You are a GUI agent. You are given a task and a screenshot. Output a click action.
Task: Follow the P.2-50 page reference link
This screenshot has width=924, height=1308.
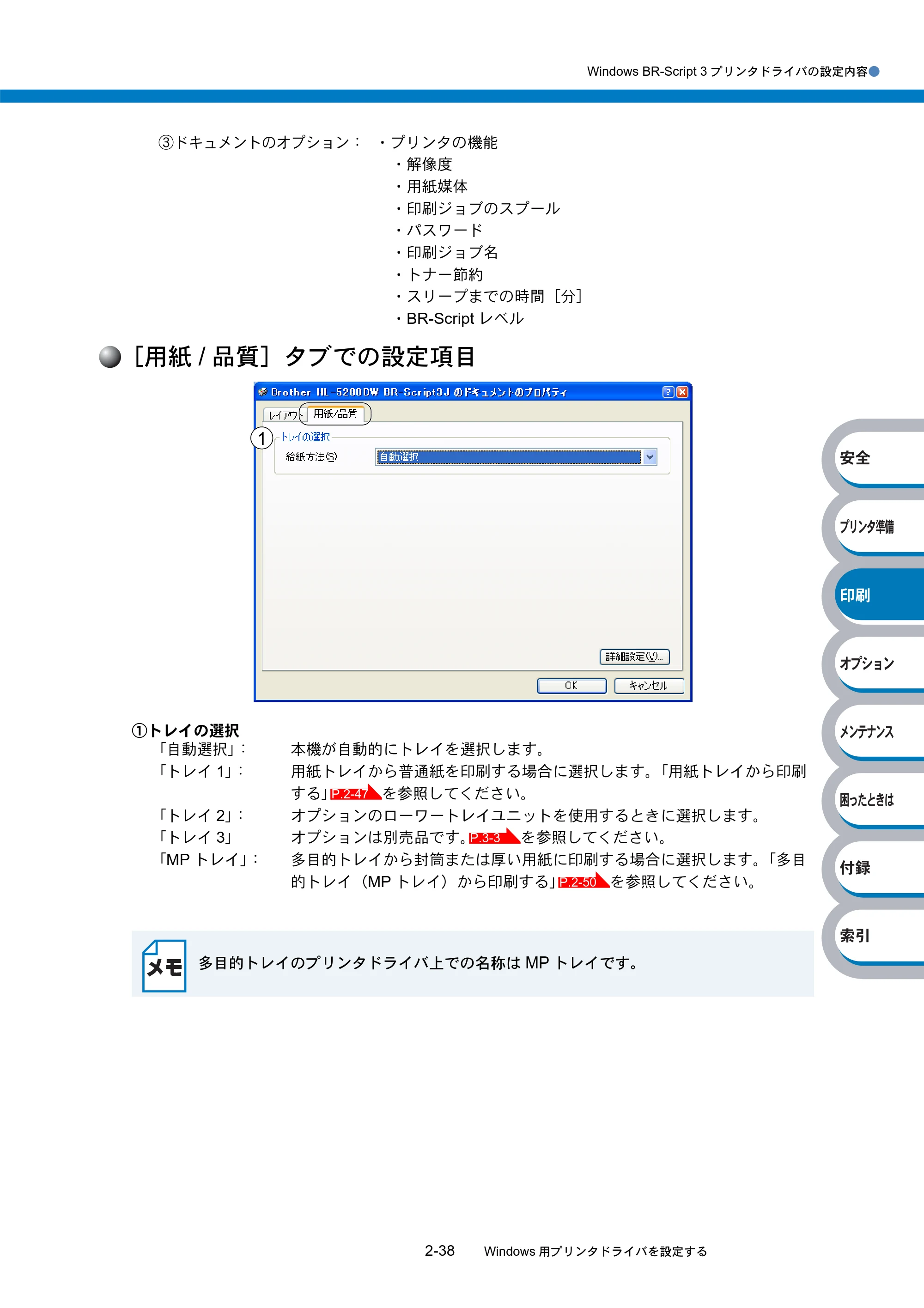584,881
